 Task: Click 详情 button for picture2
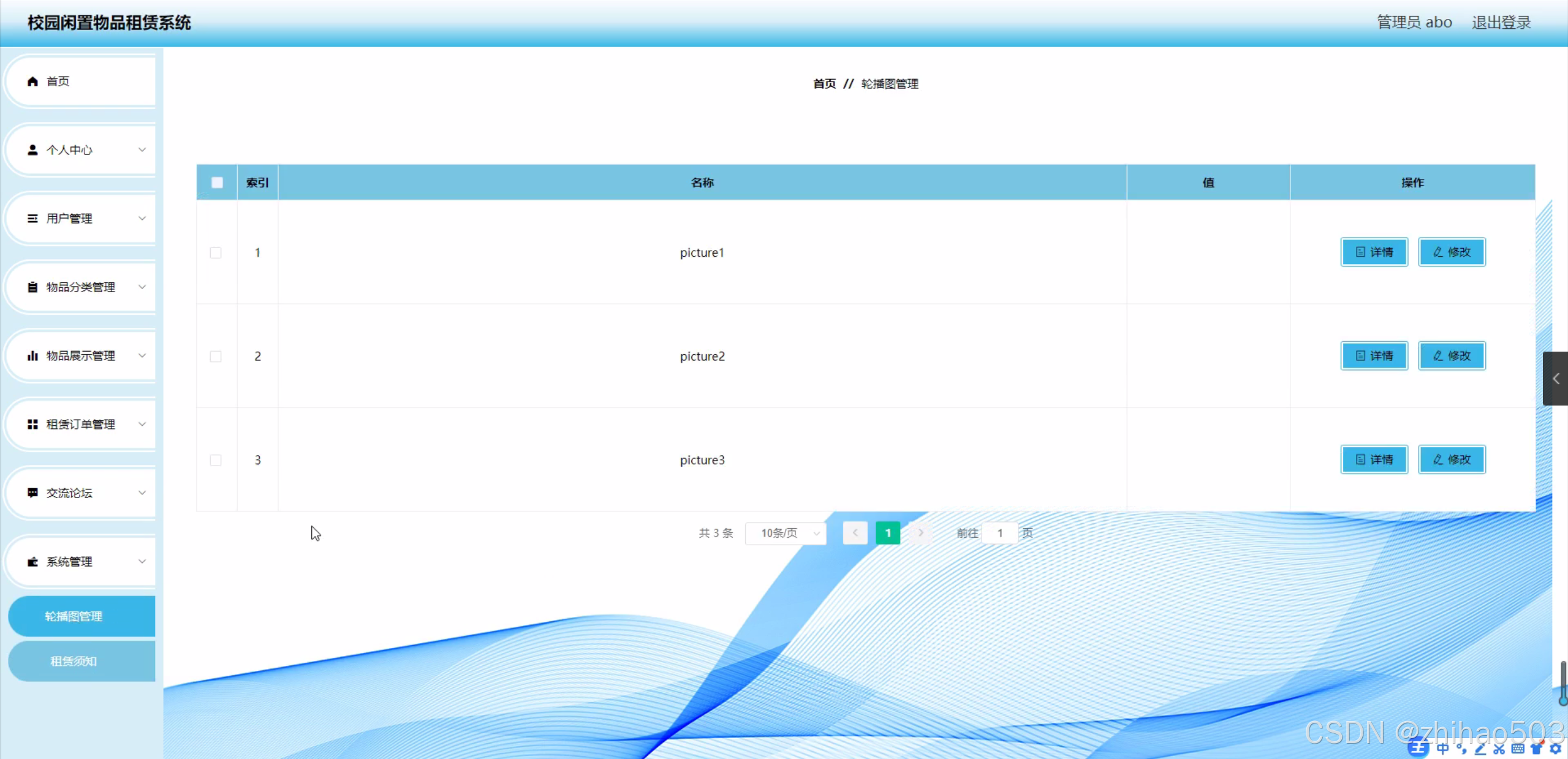click(x=1374, y=356)
